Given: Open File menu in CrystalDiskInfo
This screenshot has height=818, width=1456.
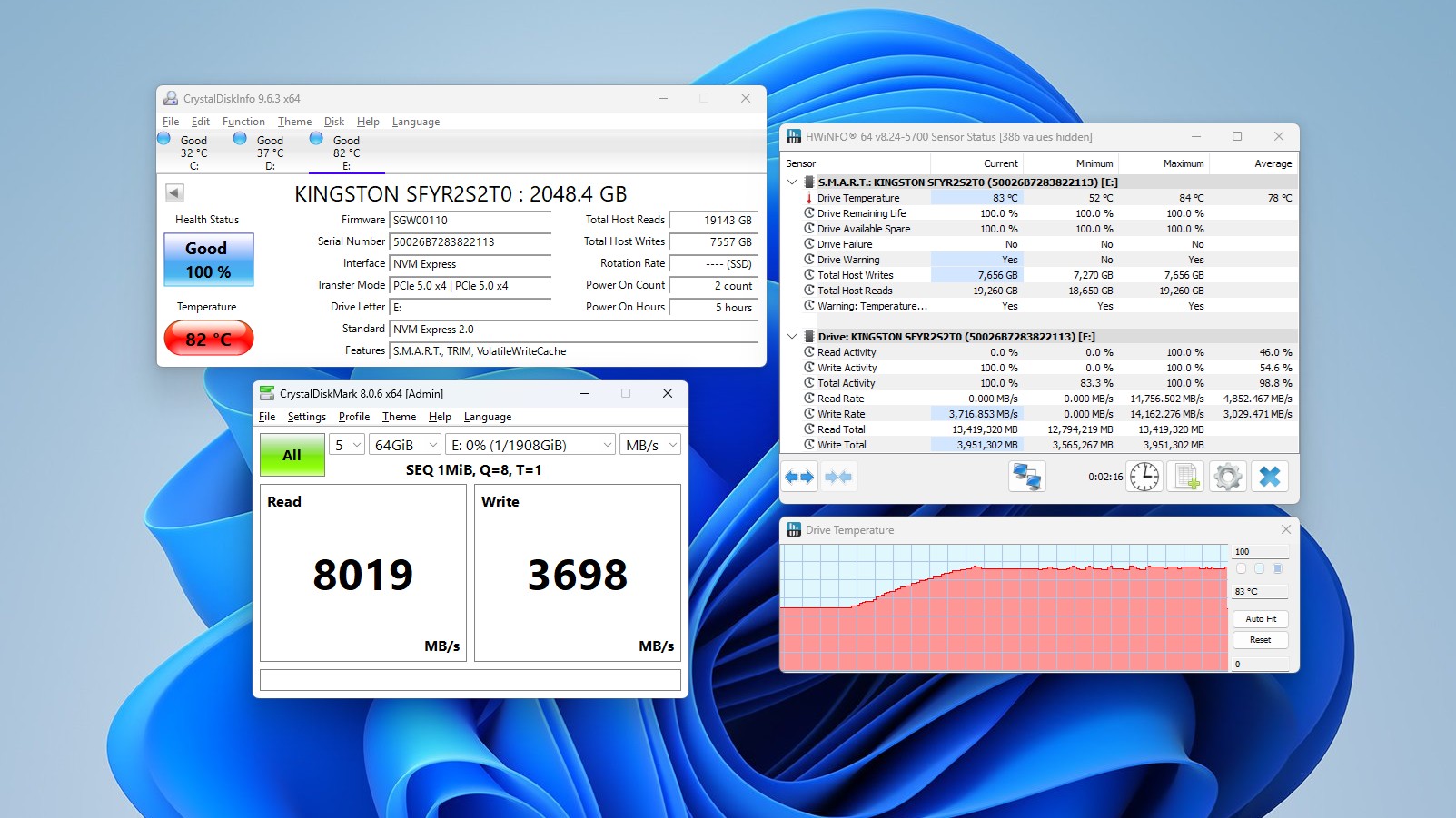Looking at the screenshot, I should pyautogui.click(x=171, y=122).
